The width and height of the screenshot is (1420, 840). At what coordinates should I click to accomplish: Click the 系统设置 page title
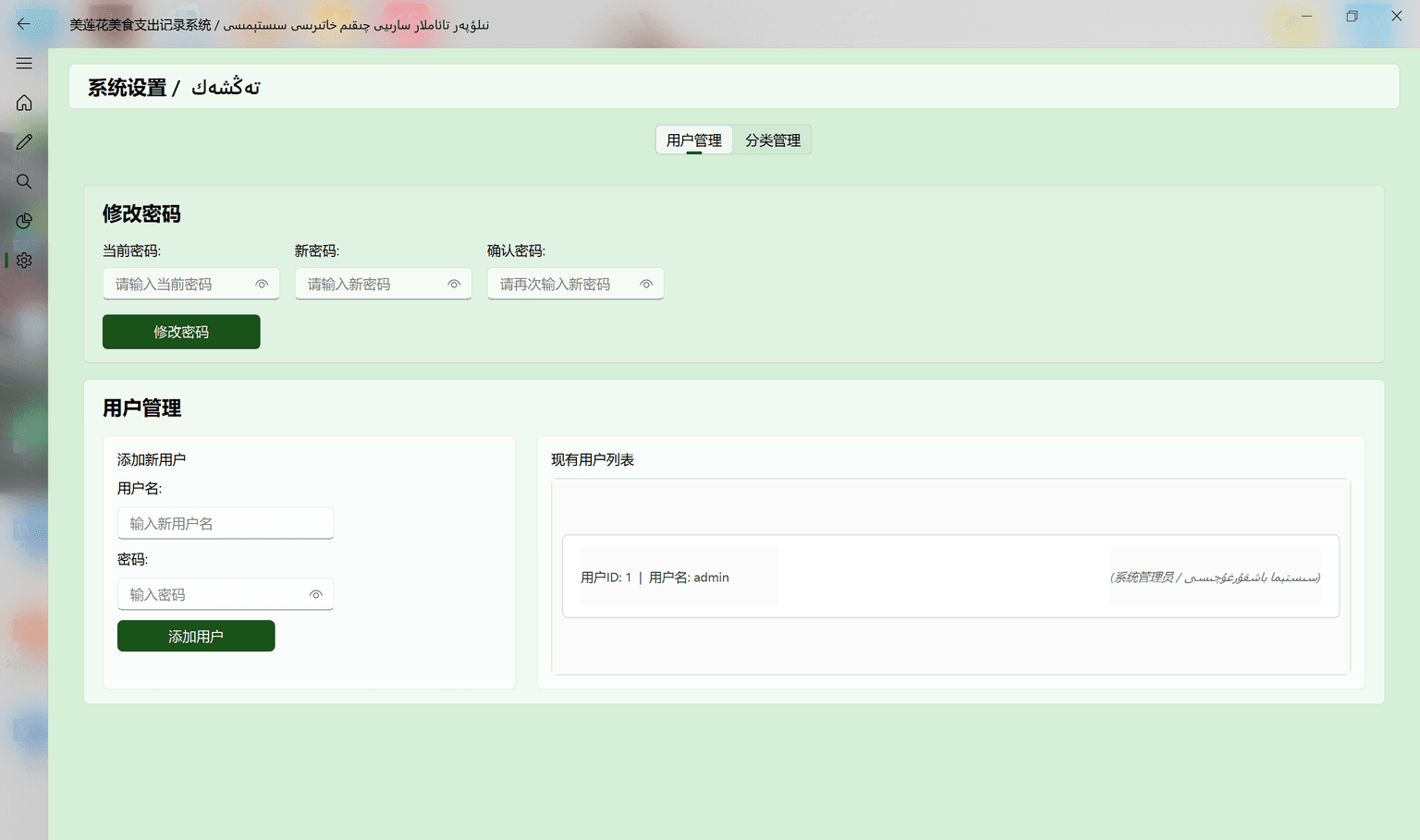pyautogui.click(x=174, y=88)
